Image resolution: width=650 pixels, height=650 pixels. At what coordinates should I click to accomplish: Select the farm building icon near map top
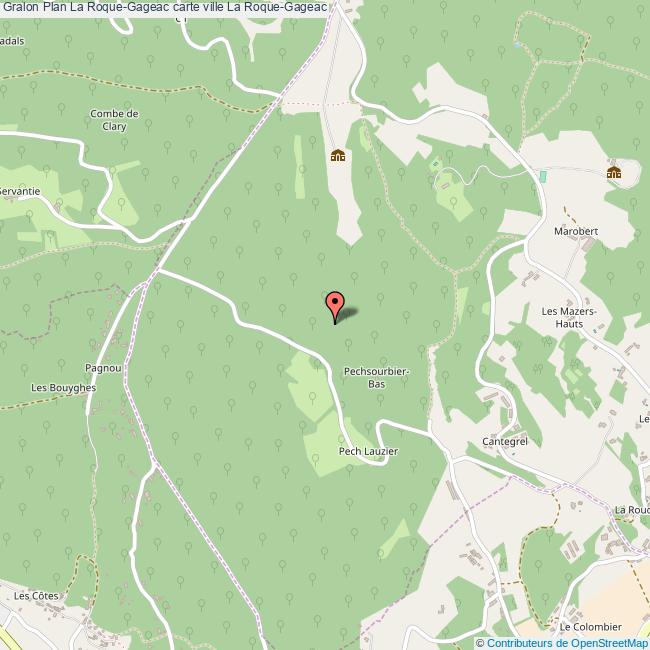point(338,155)
